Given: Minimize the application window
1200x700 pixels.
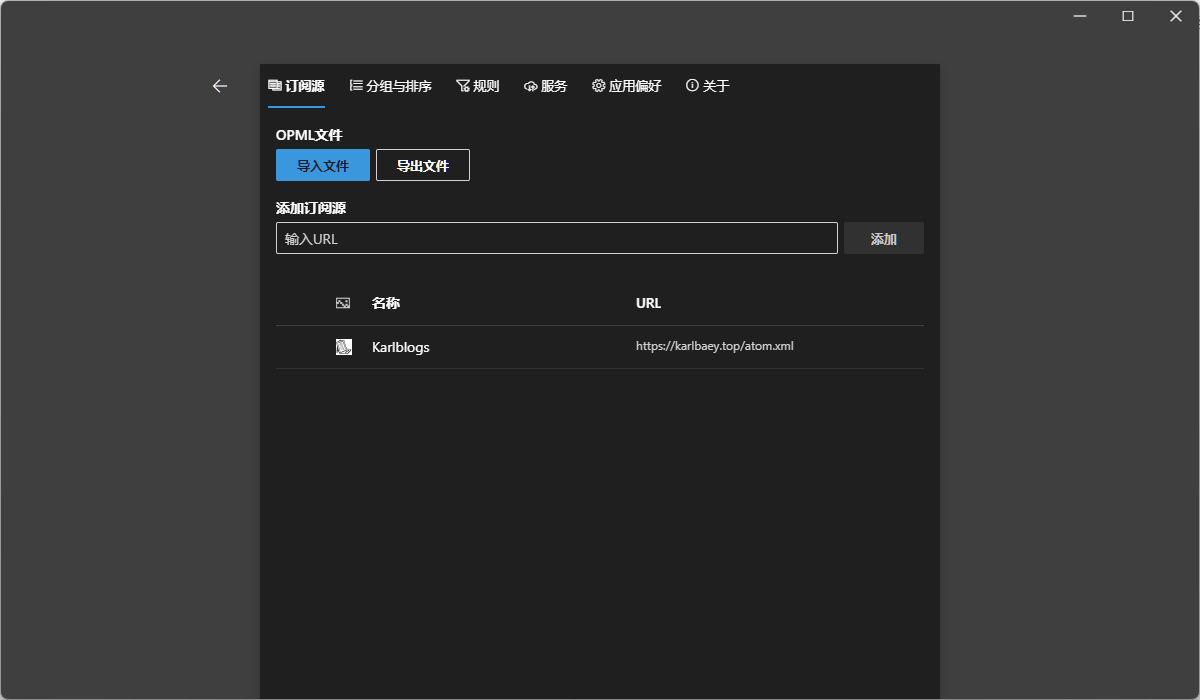Looking at the screenshot, I should [x=1080, y=16].
